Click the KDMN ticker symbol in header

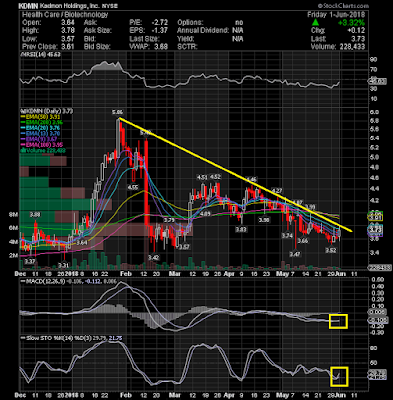tap(28, 6)
